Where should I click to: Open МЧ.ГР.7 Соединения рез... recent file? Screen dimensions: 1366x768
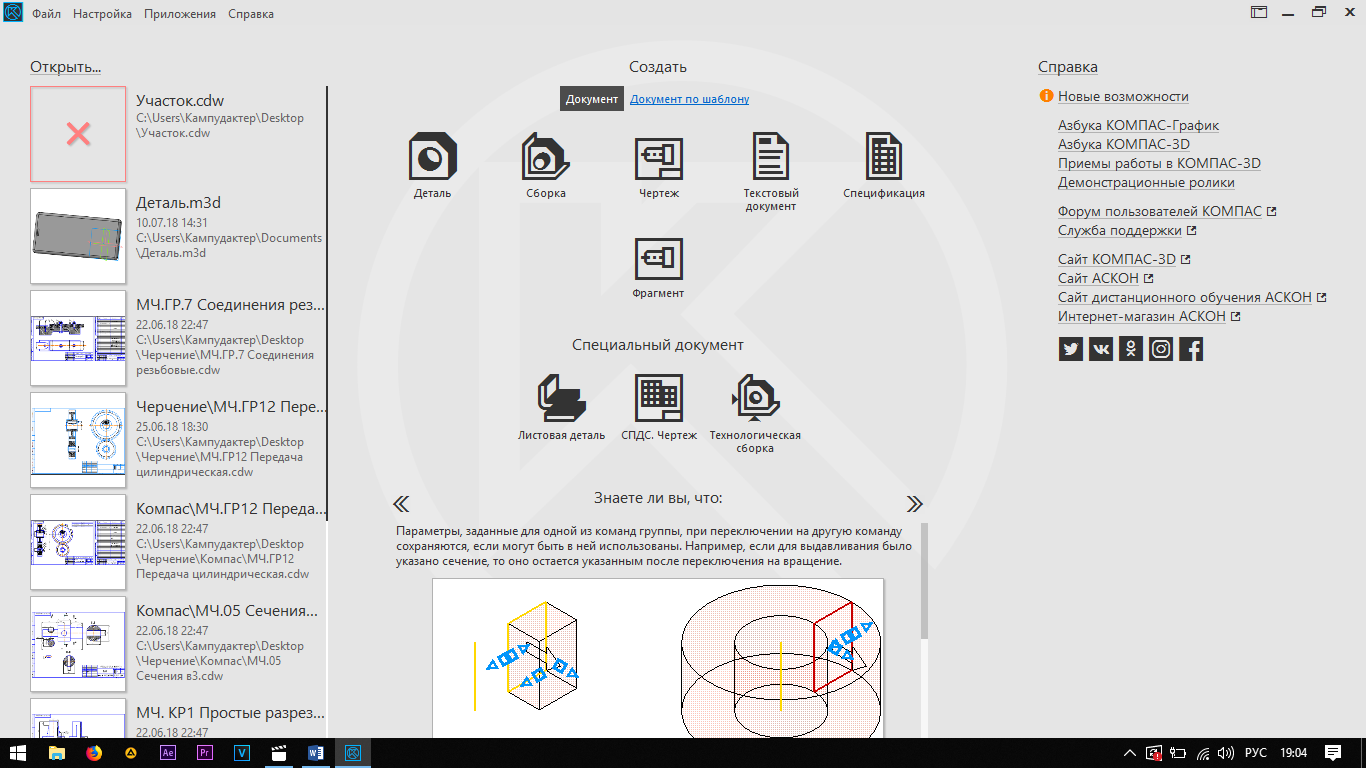click(x=178, y=338)
